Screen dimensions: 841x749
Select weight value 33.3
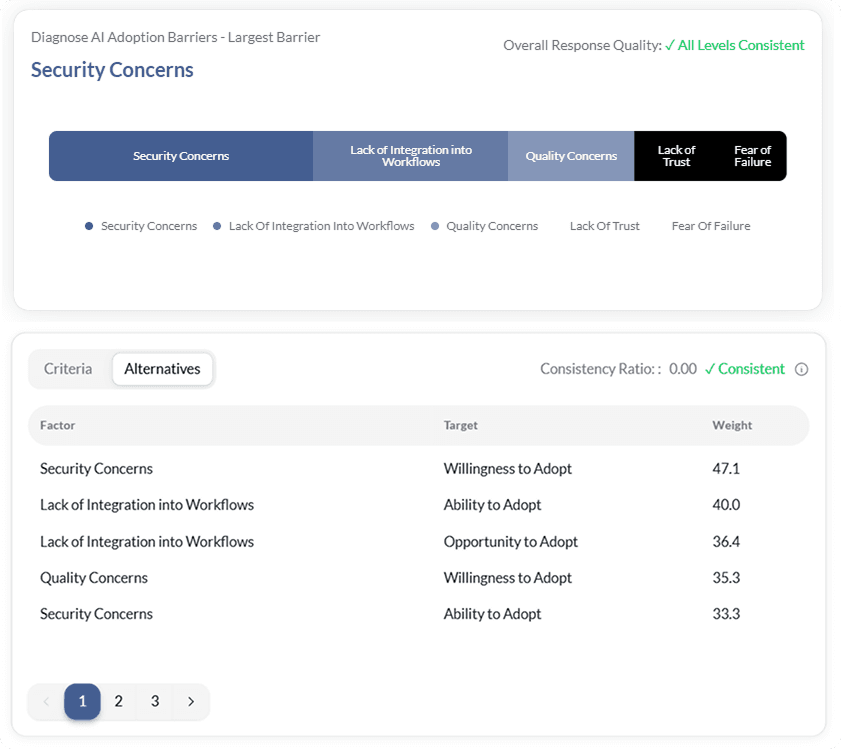tap(726, 614)
